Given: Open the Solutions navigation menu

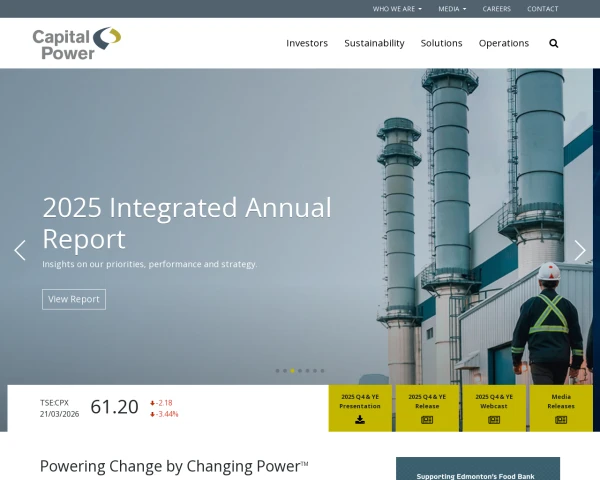Looking at the screenshot, I should [x=441, y=43].
